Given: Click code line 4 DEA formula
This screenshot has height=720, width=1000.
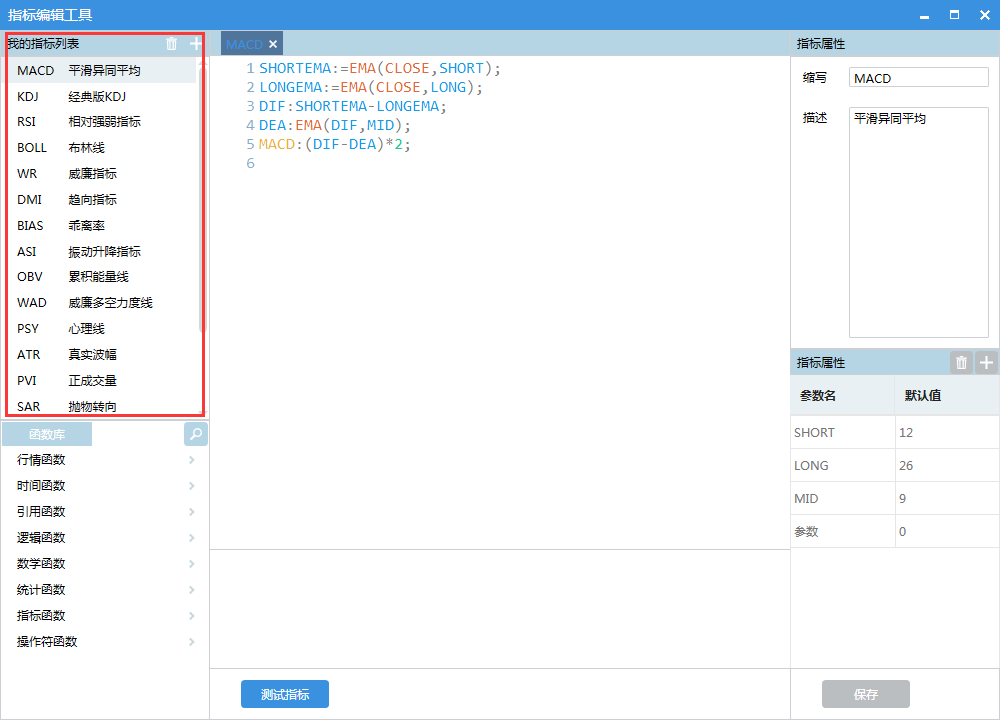Looking at the screenshot, I should coord(335,126).
